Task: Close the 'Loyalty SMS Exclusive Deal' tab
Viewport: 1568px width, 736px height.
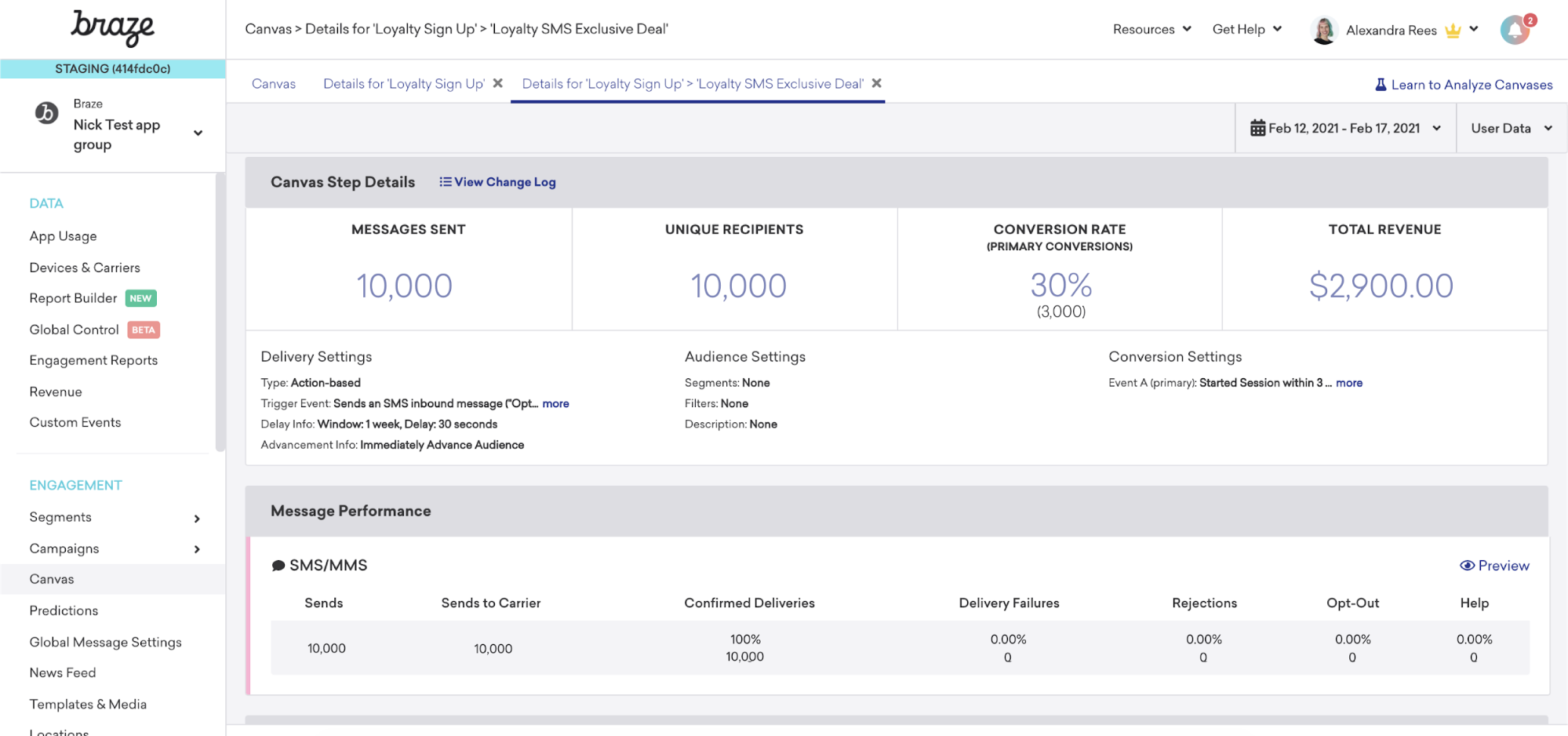Action: click(x=877, y=83)
